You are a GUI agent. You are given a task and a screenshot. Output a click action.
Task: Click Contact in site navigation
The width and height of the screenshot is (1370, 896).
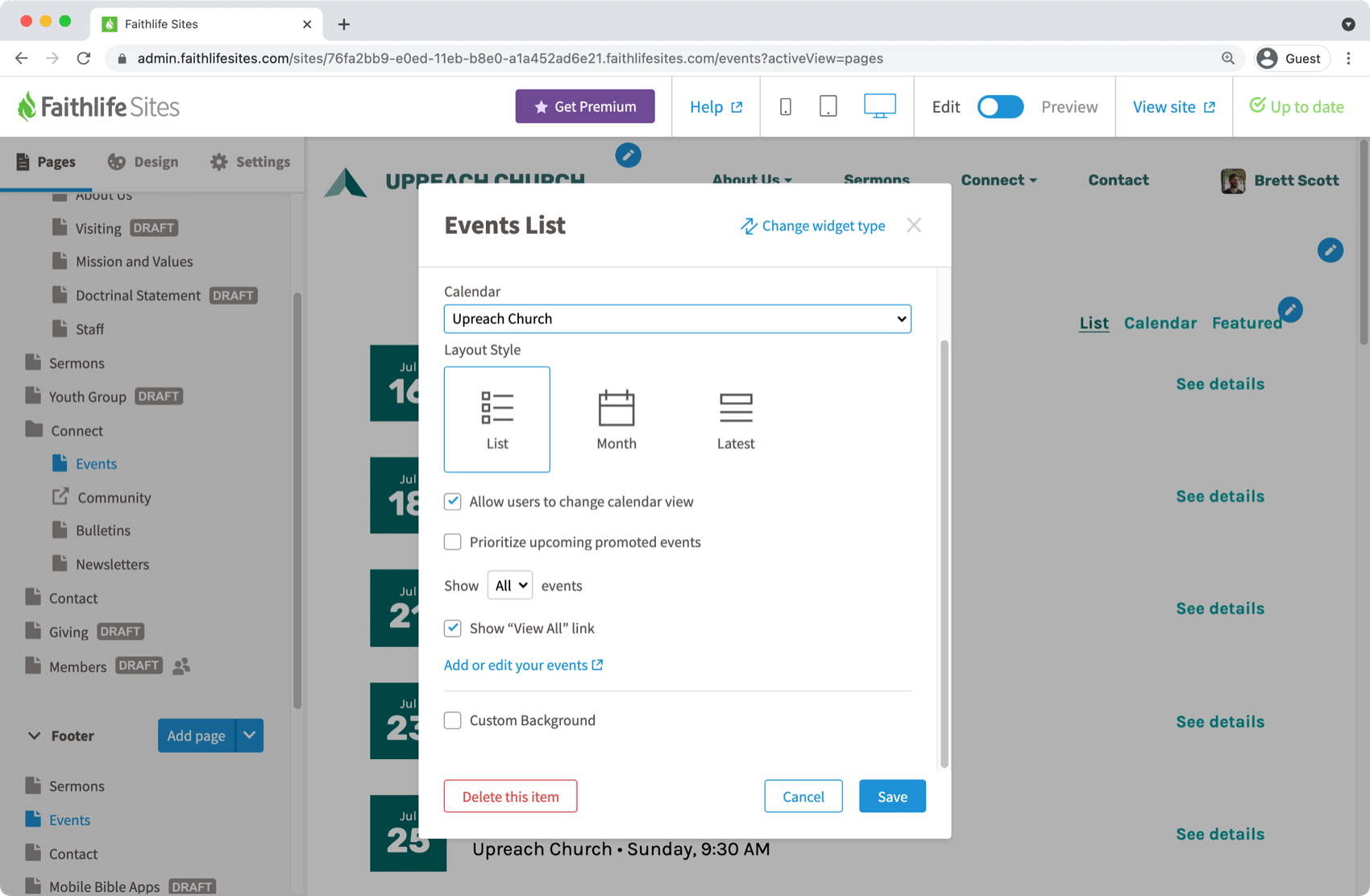tap(1119, 180)
